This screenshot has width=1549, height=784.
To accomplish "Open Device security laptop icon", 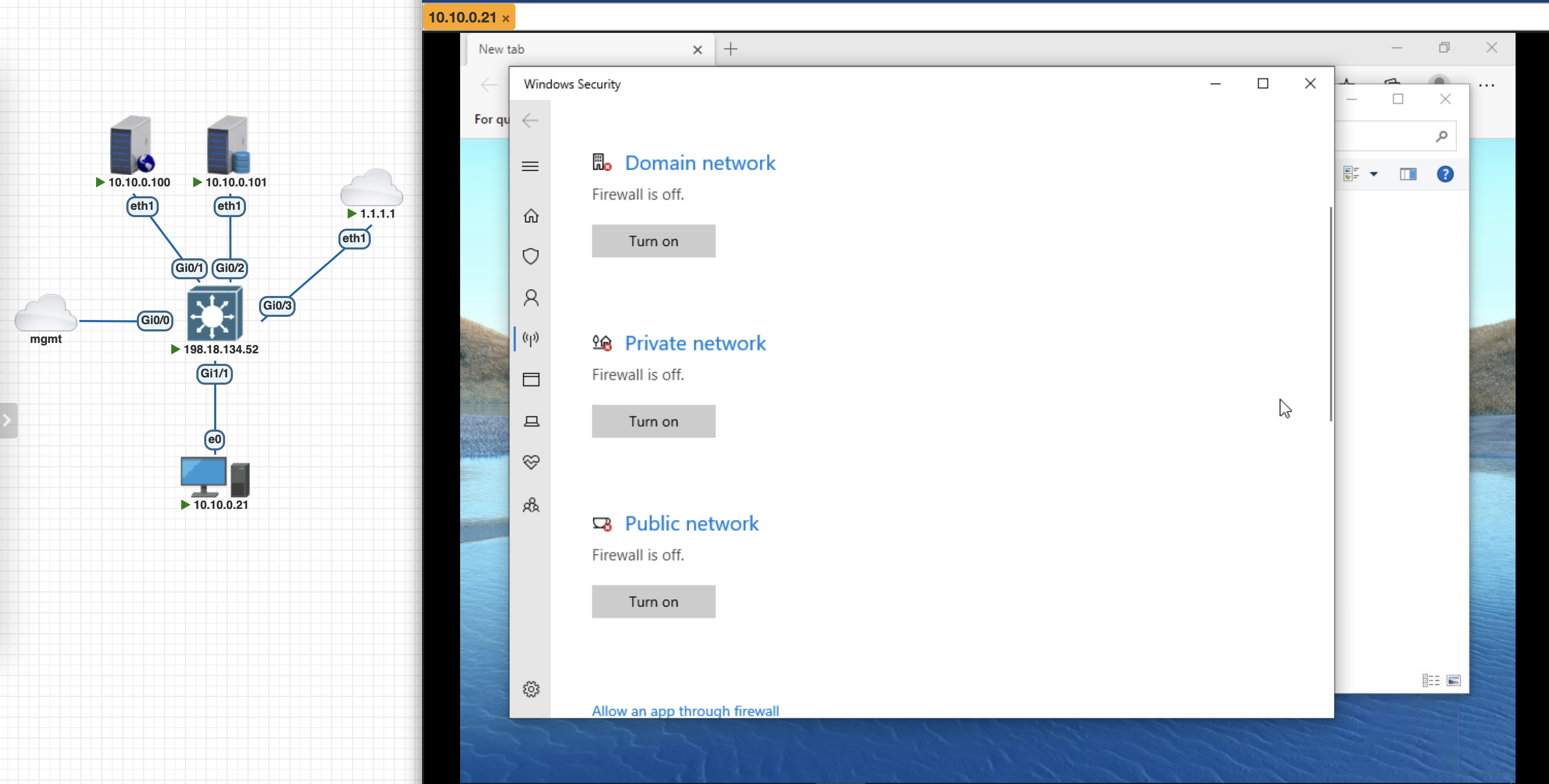I will (x=531, y=421).
